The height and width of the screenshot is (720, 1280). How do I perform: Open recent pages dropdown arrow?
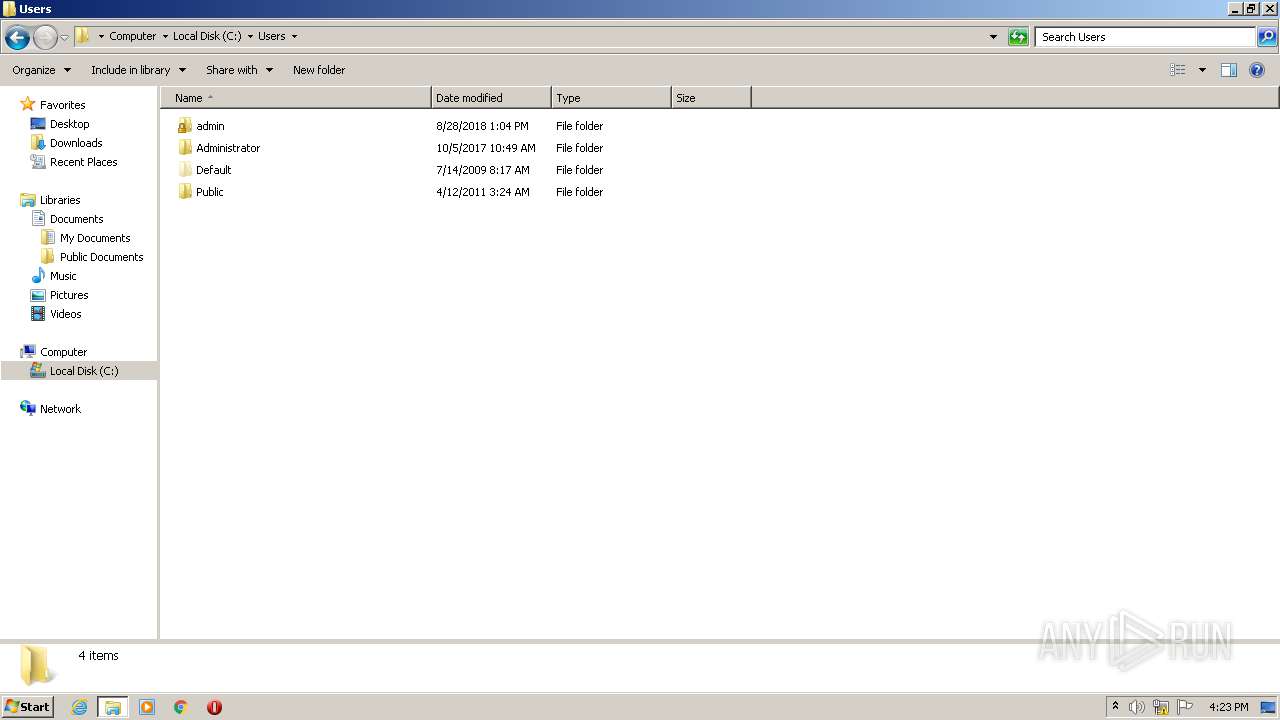(x=65, y=38)
